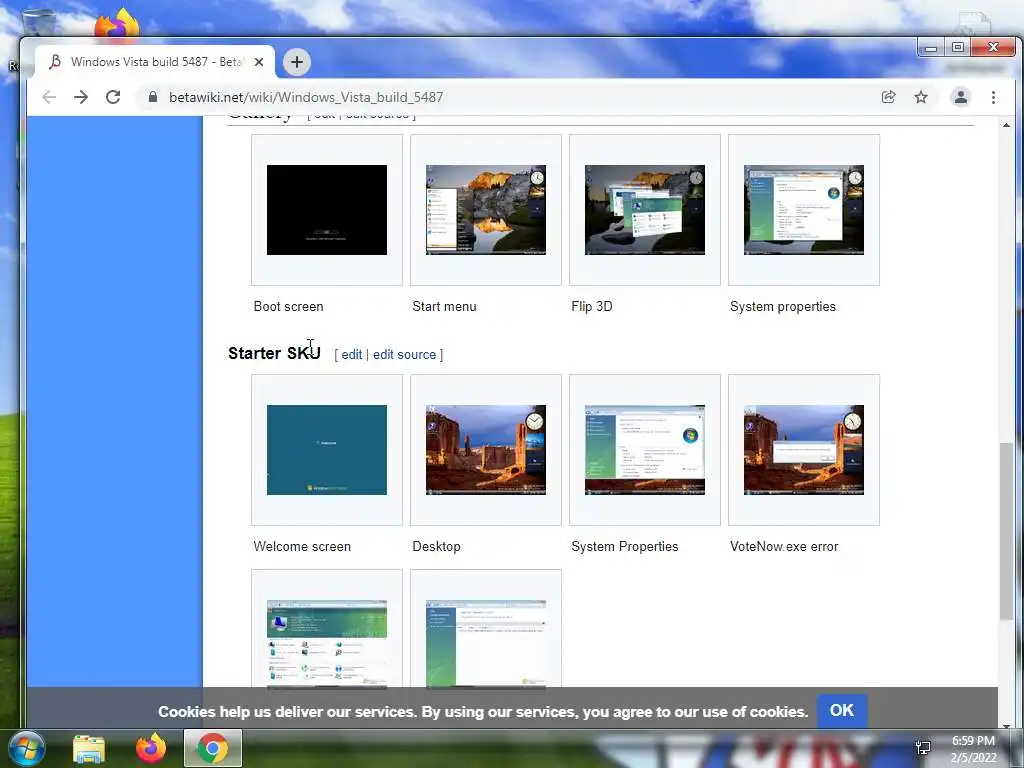Image resolution: width=1024 pixels, height=768 pixels.
Task: Click the Boot screen caption text
Action: (x=289, y=306)
